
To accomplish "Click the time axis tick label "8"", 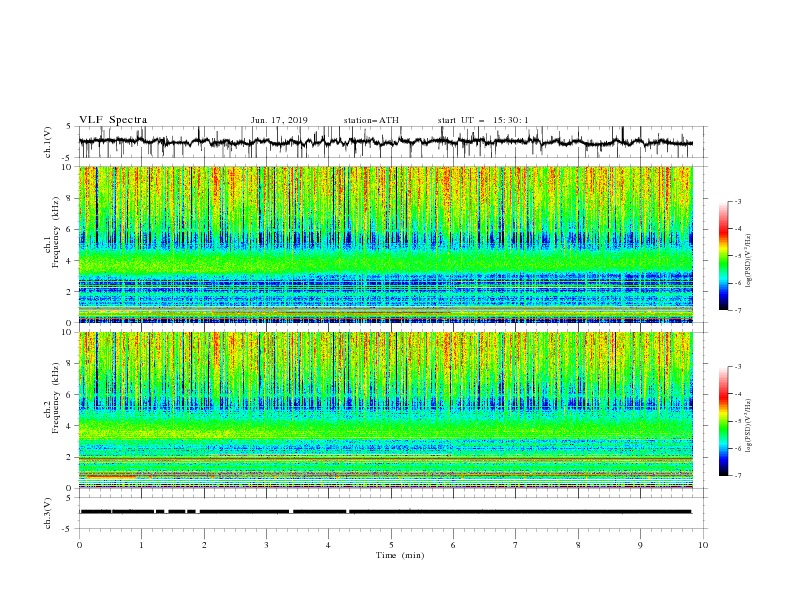I will pyautogui.click(x=578, y=545).
